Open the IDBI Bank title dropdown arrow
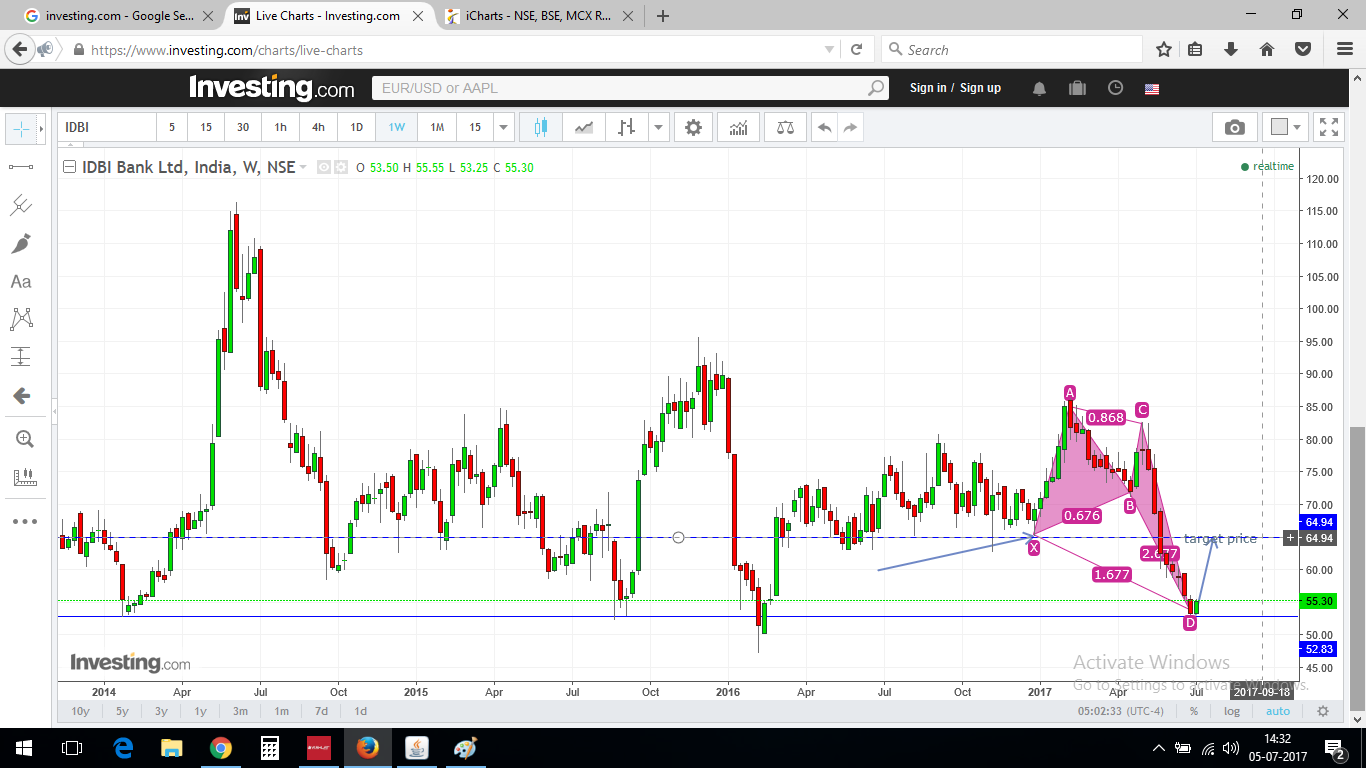Screen dimensions: 1366x768 click(x=304, y=168)
